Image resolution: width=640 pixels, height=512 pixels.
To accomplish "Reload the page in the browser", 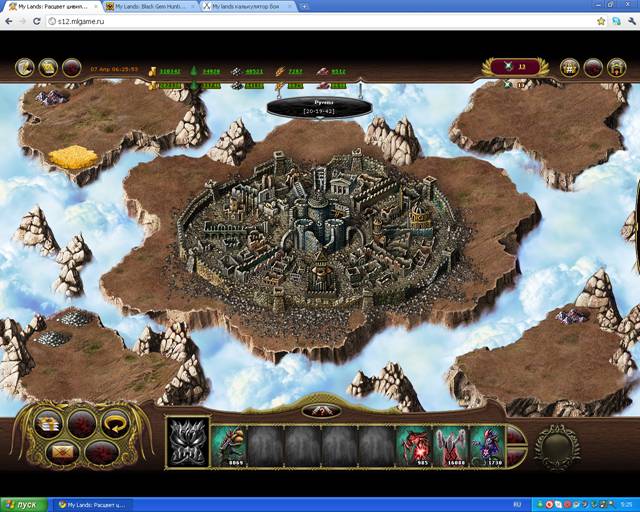I will click(x=37, y=21).
